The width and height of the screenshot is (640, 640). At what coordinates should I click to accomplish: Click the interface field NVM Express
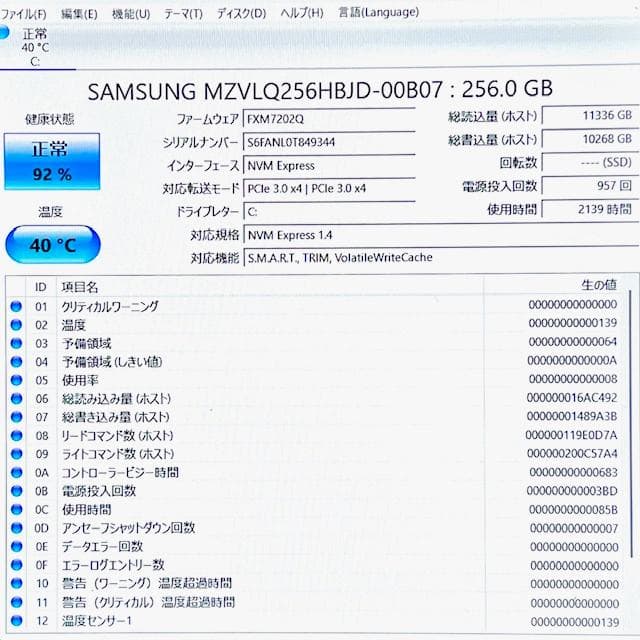329,166
